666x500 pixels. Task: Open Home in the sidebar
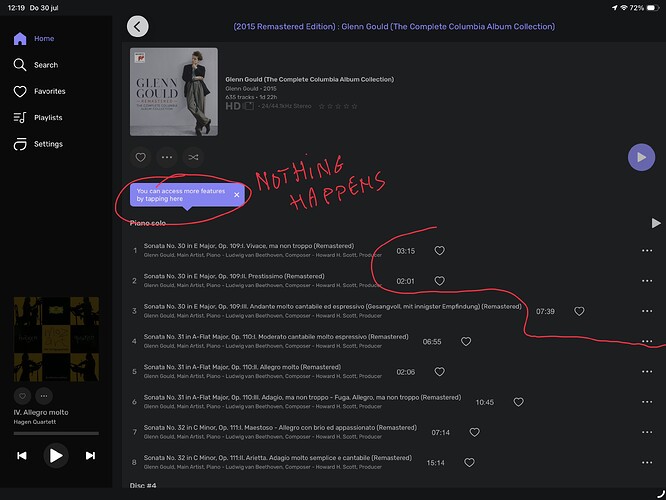34,39
